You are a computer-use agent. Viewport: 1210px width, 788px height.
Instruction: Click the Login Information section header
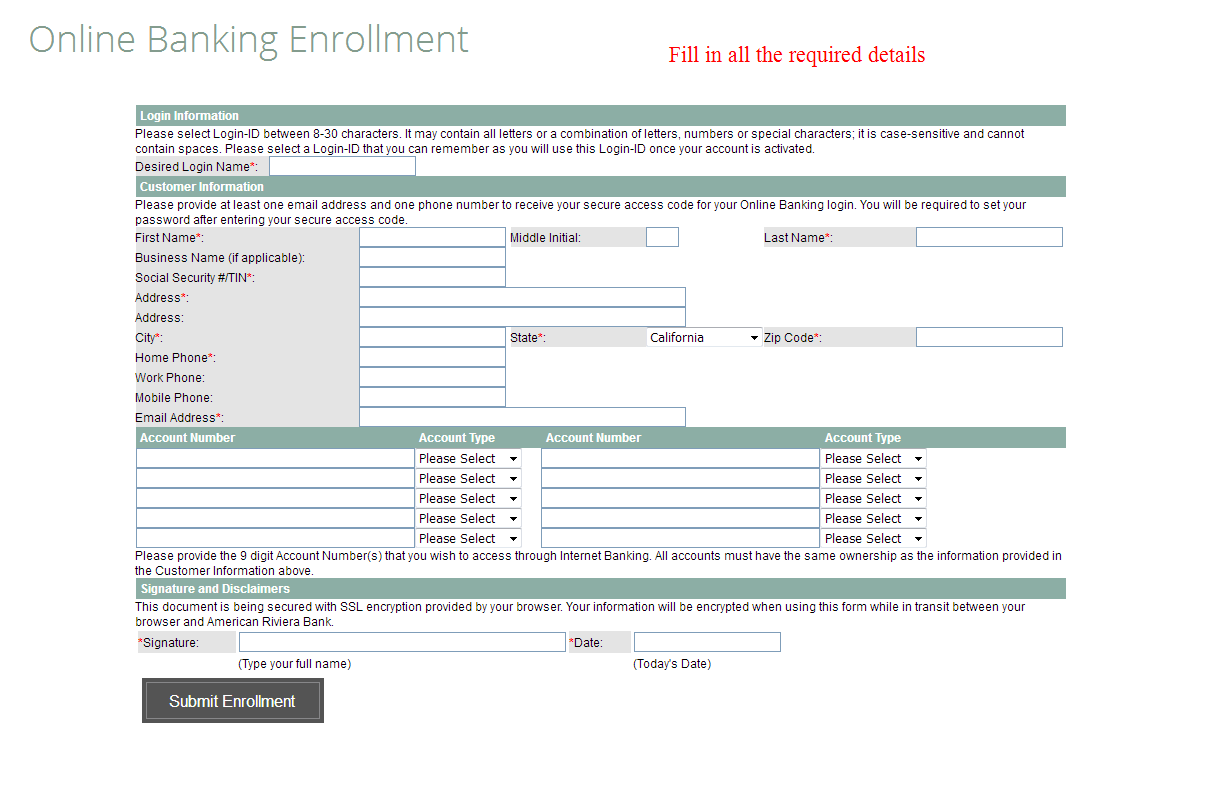tap(600, 115)
